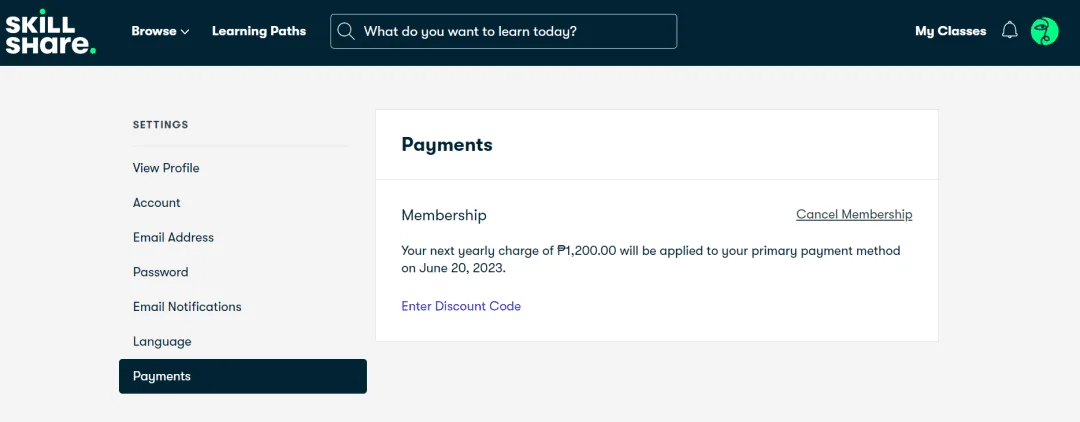Open Password settings
This screenshot has height=422, width=1080.
[x=160, y=272]
